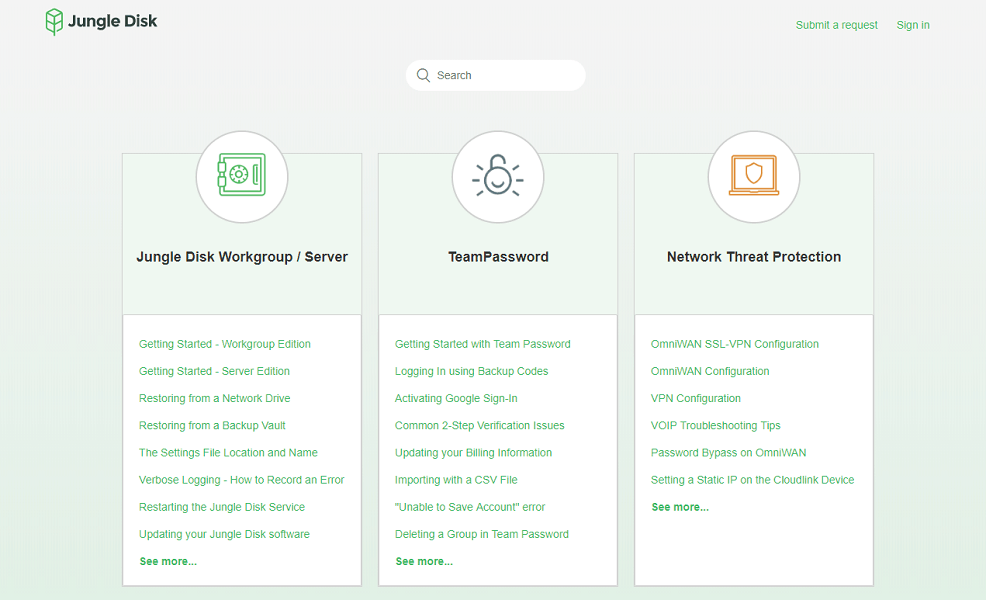Open Activating Google Sign-In article
The height and width of the screenshot is (600, 986).
pyautogui.click(x=456, y=398)
